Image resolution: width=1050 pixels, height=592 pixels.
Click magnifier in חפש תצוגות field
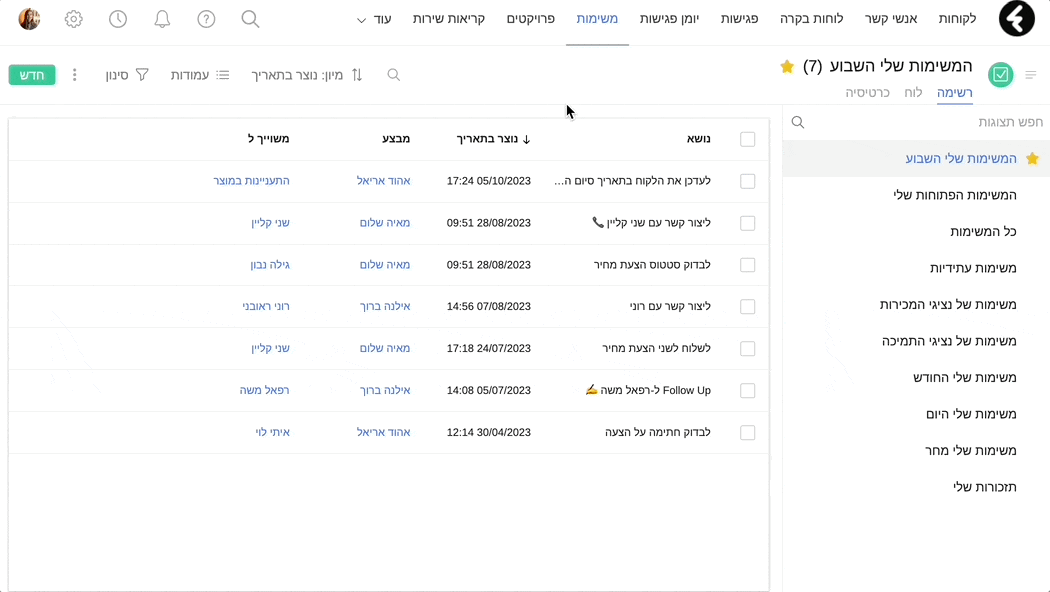(798, 122)
